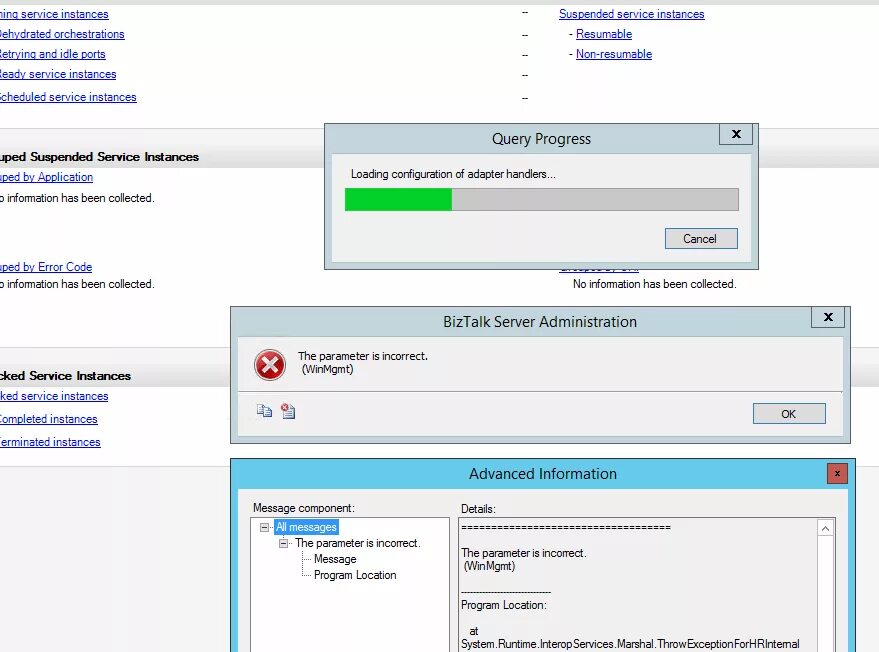Open the Scheduled service instances link
The width and height of the screenshot is (879, 652).
click(67, 97)
